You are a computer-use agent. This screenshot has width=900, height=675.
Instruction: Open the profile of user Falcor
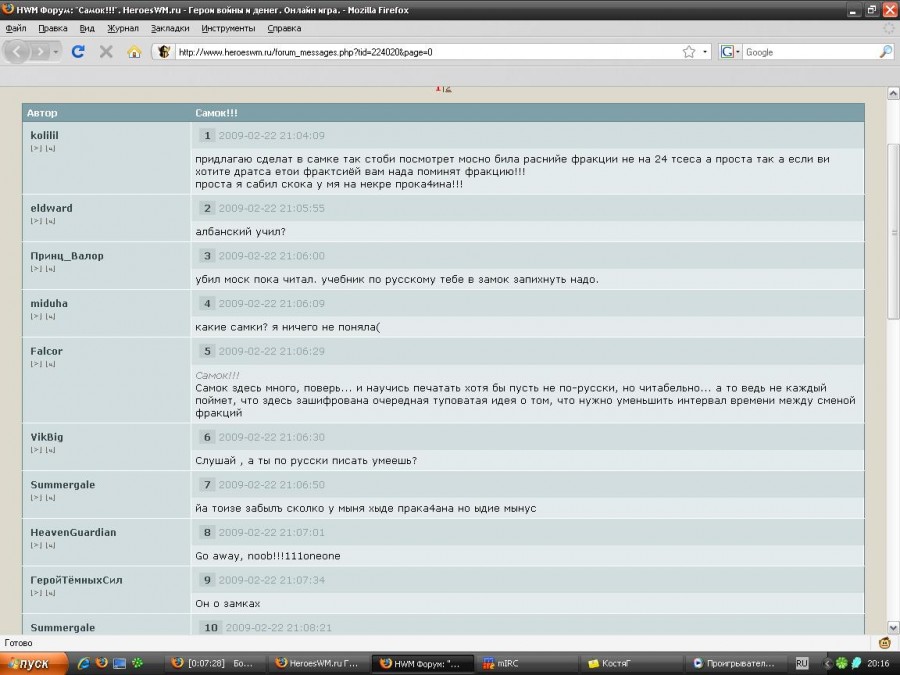tap(46, 351)
